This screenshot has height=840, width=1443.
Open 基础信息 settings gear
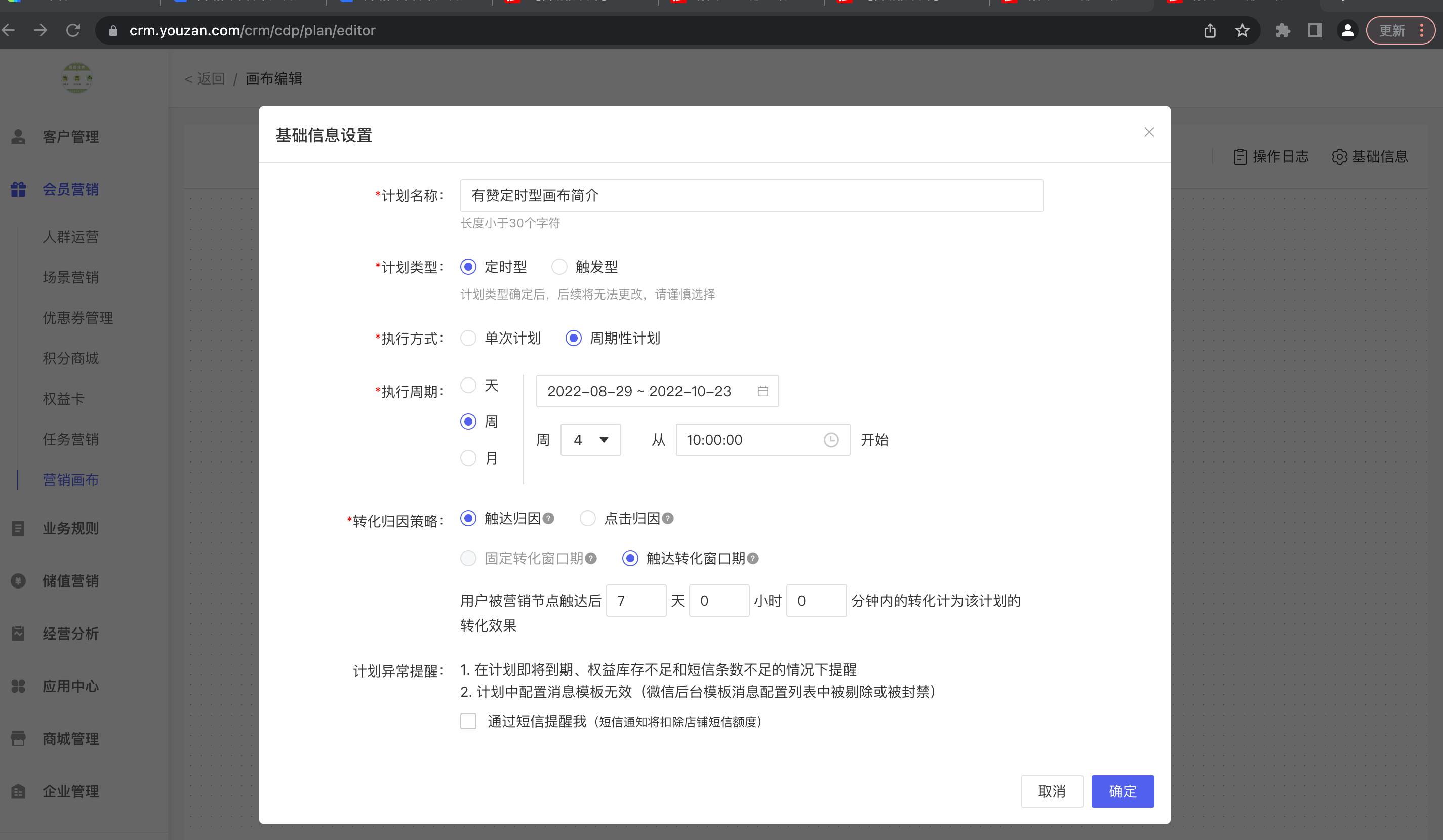1370,157
